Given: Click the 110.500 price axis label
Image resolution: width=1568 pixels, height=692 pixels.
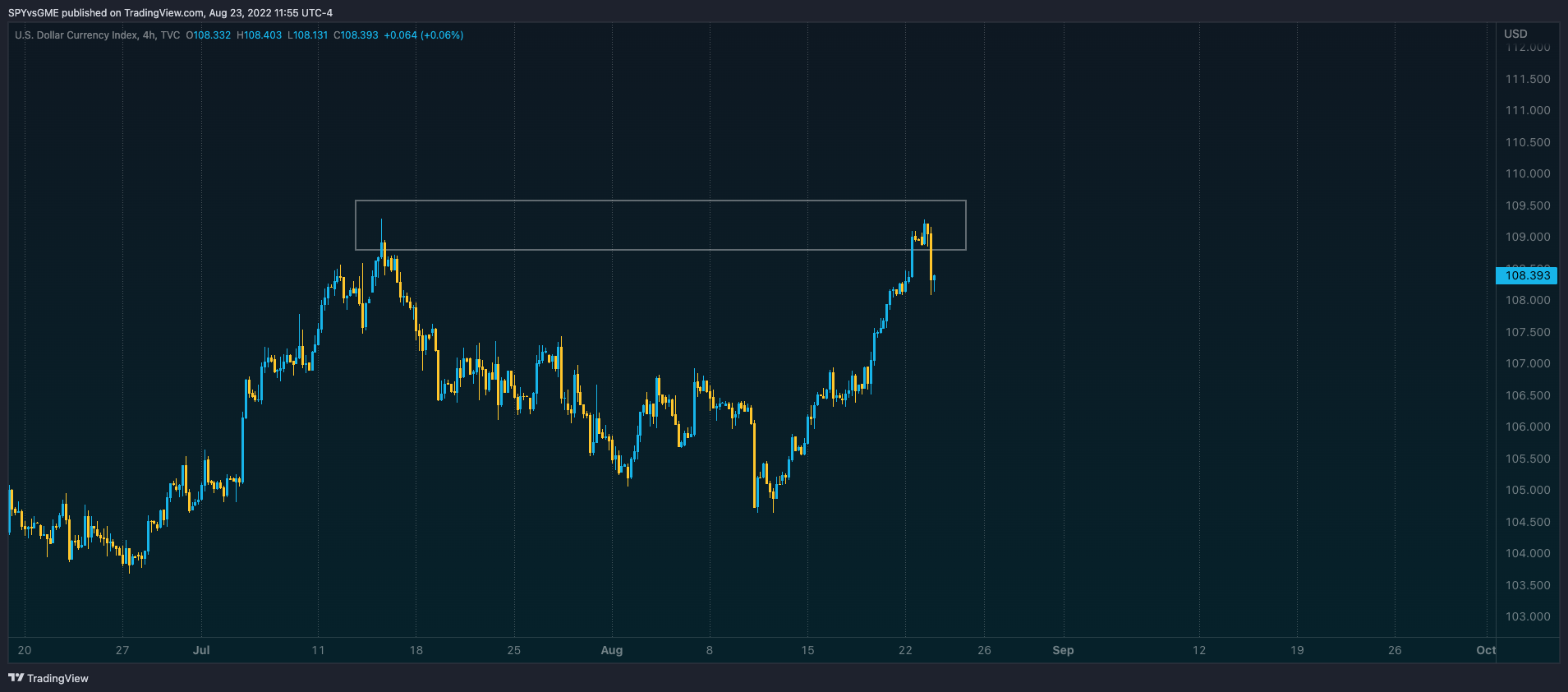Looking at the screenshot, I should (x=1528, y=142).
